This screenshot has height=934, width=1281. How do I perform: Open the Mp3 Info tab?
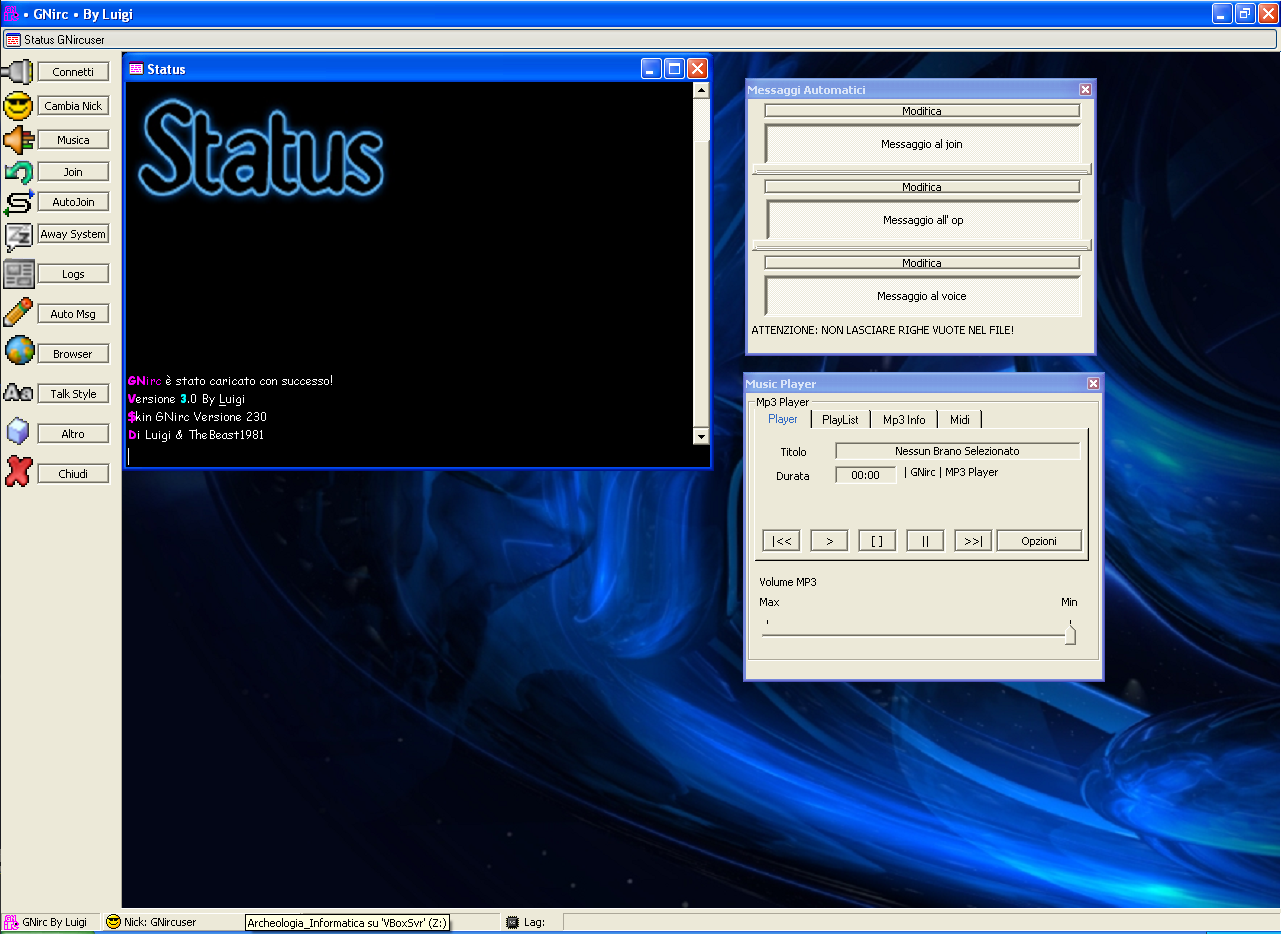pyautogui.click(x=904, y=420)
